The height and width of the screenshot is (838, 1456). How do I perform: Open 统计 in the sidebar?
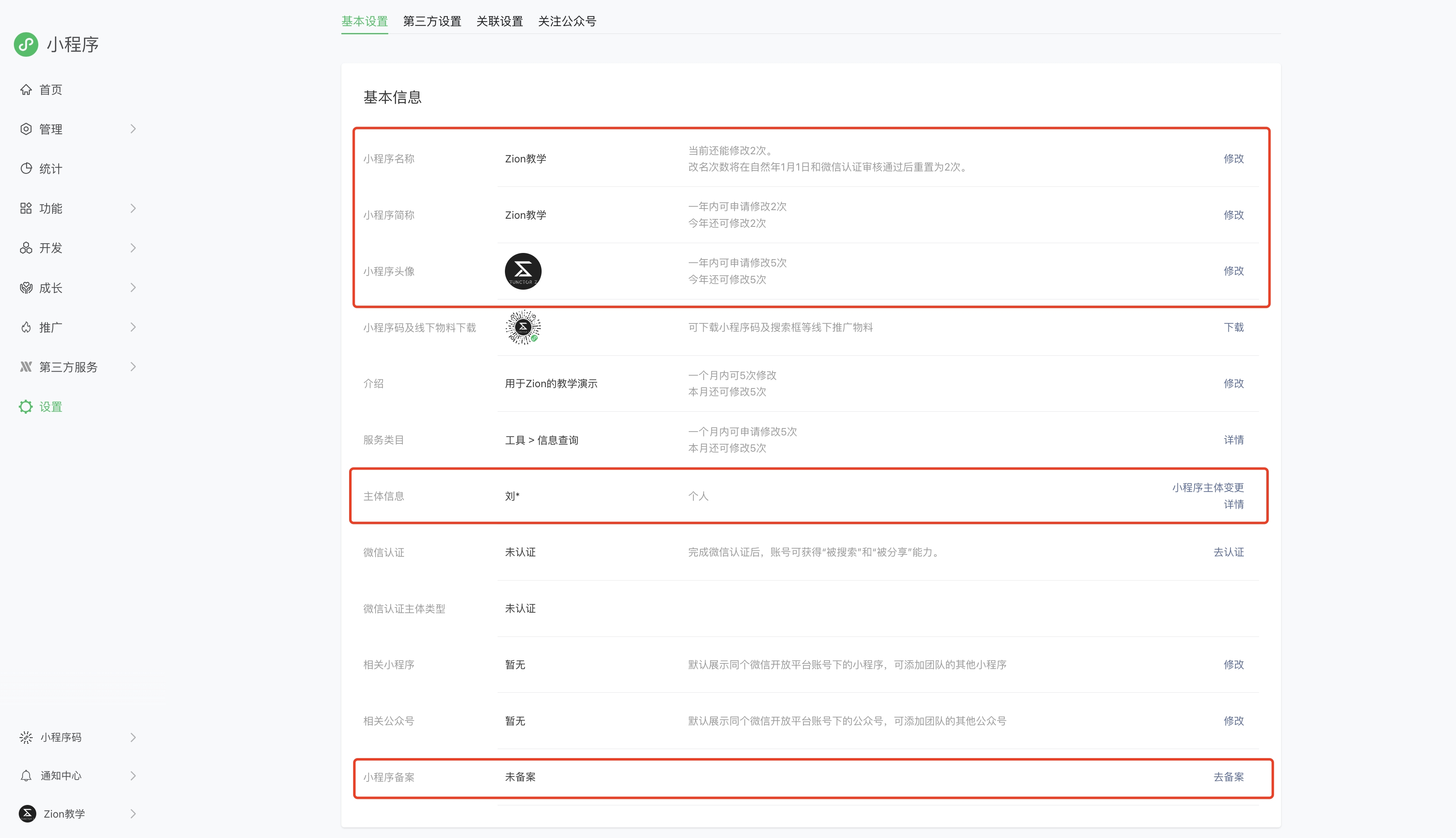point(51,169)
